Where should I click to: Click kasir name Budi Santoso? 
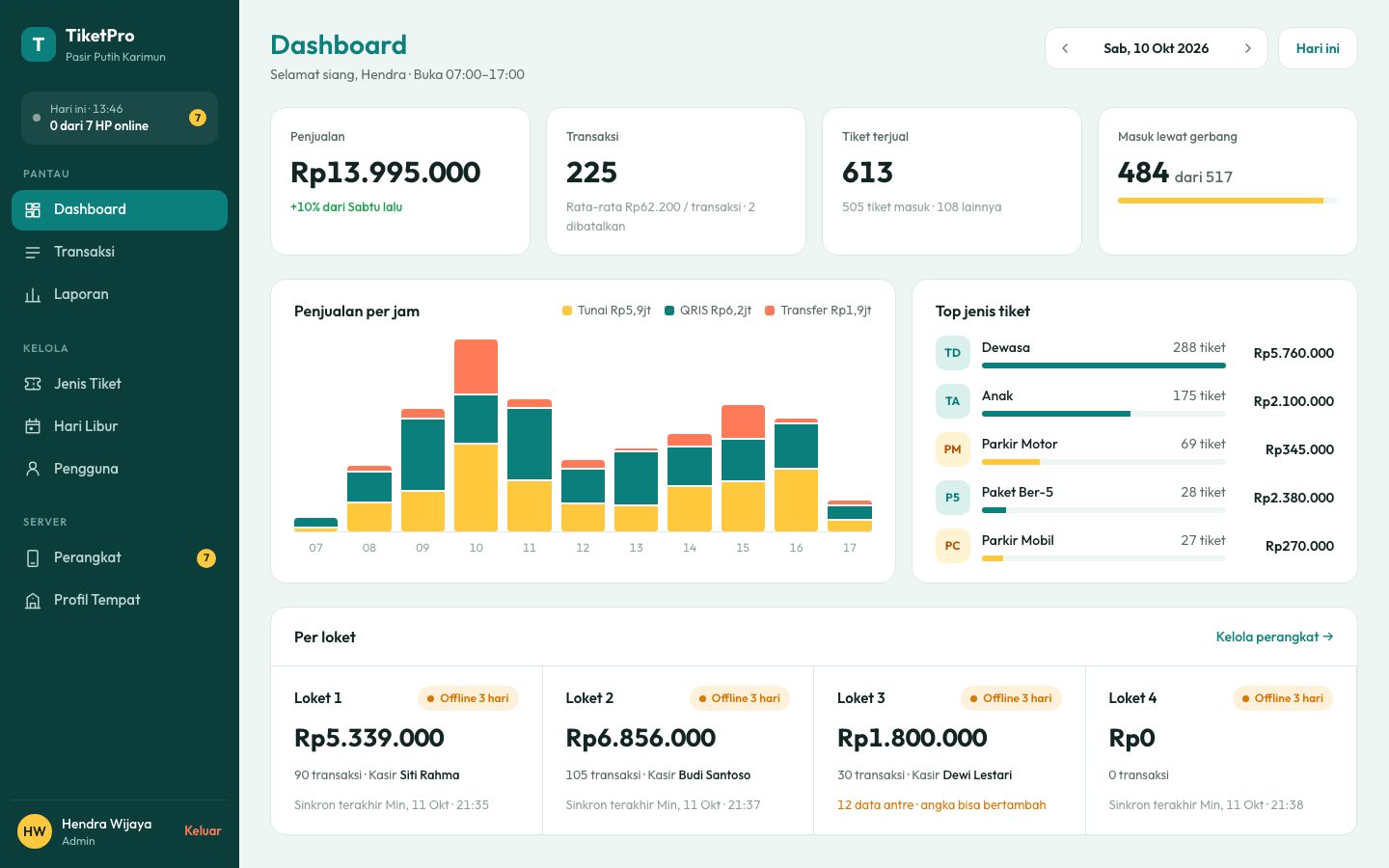tap(715, 775)
